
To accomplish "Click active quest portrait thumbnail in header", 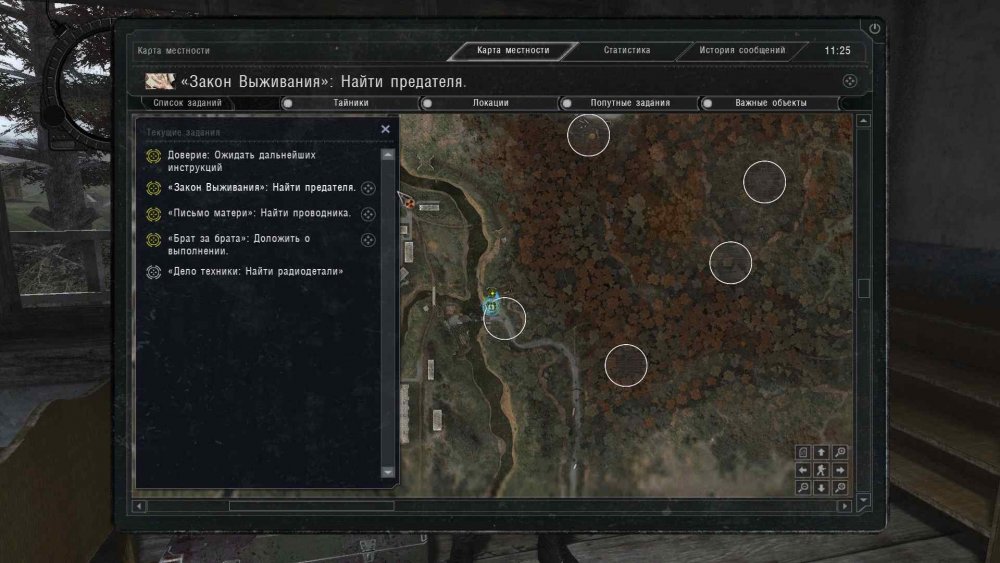I will tap(160, 82).
